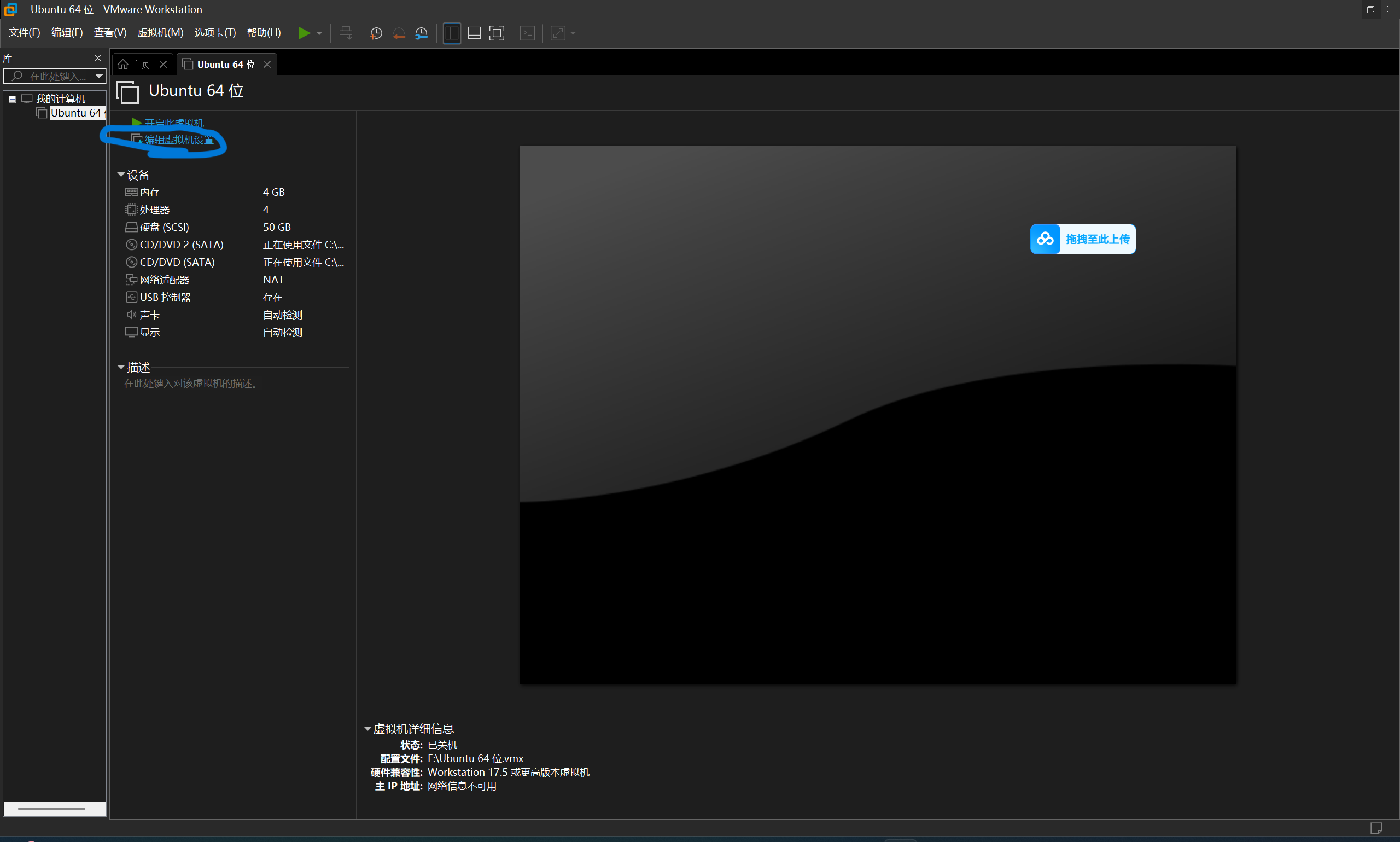
Task: Toggle the library sidebar view button
Action: (451, 33)
